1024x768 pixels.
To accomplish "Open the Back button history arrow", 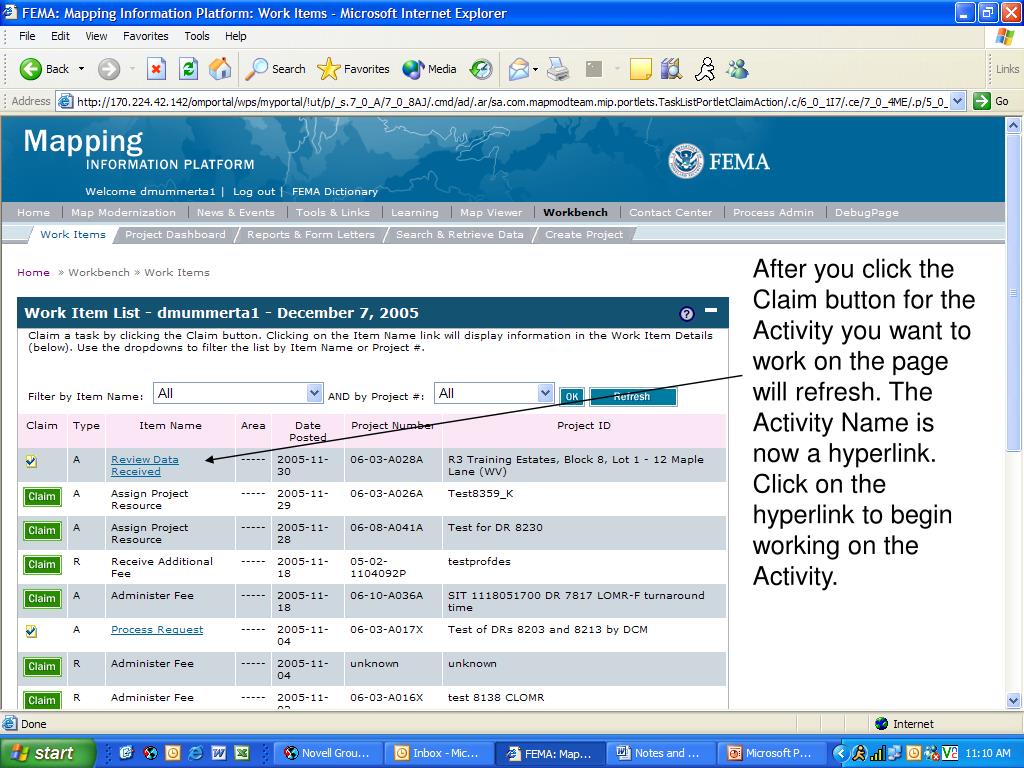I will 82,69.
